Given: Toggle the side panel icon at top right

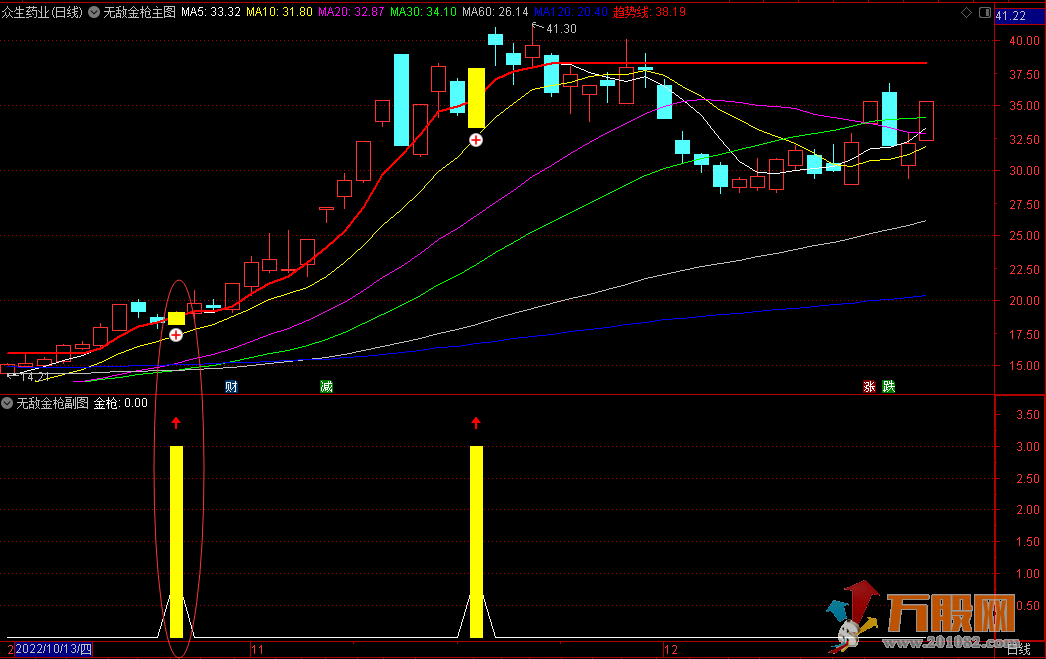Looking at the screenshot, I should pos(985,12).
